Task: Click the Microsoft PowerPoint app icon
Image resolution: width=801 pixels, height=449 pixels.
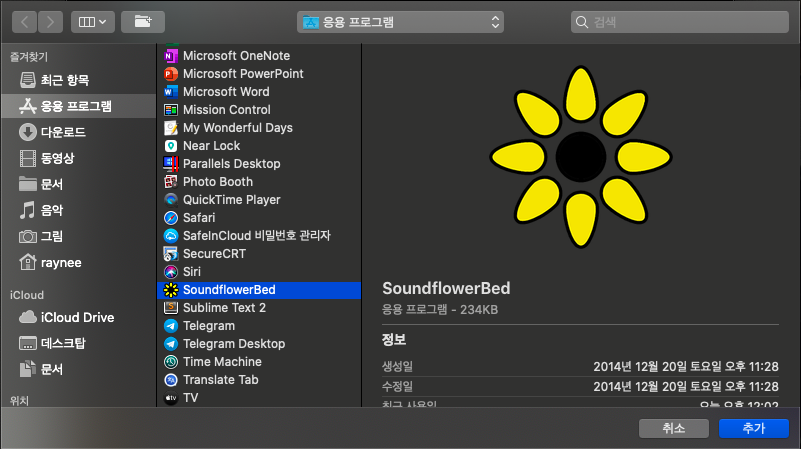Action: (171, 74)
